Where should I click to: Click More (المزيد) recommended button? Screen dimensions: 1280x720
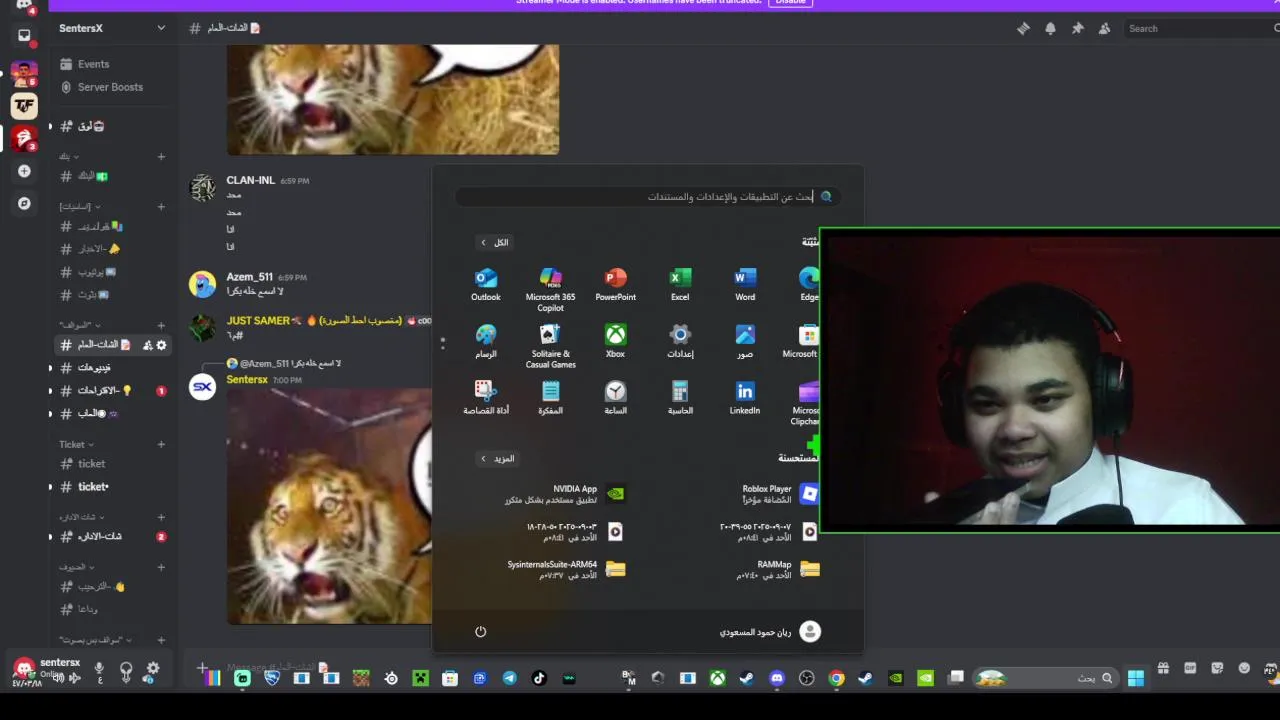click(x=497, y=458)
